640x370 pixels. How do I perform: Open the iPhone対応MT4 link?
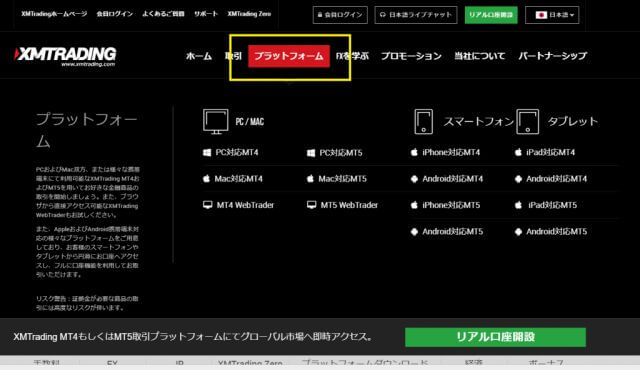[451, 153]
